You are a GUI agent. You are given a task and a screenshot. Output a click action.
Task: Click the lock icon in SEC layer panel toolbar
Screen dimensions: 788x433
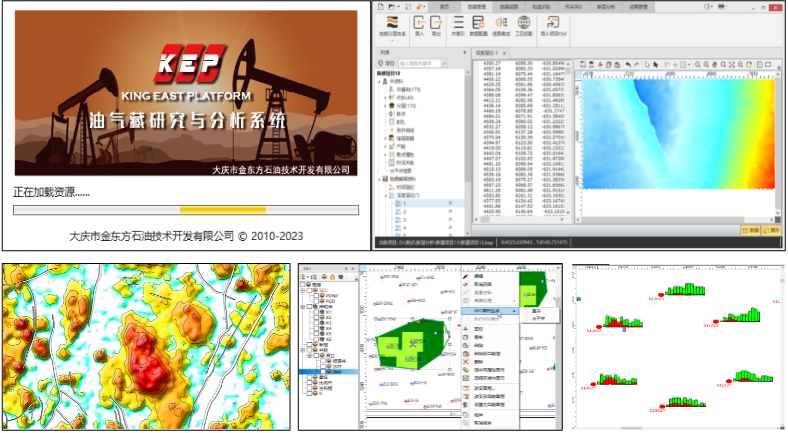tap(332, 277)
